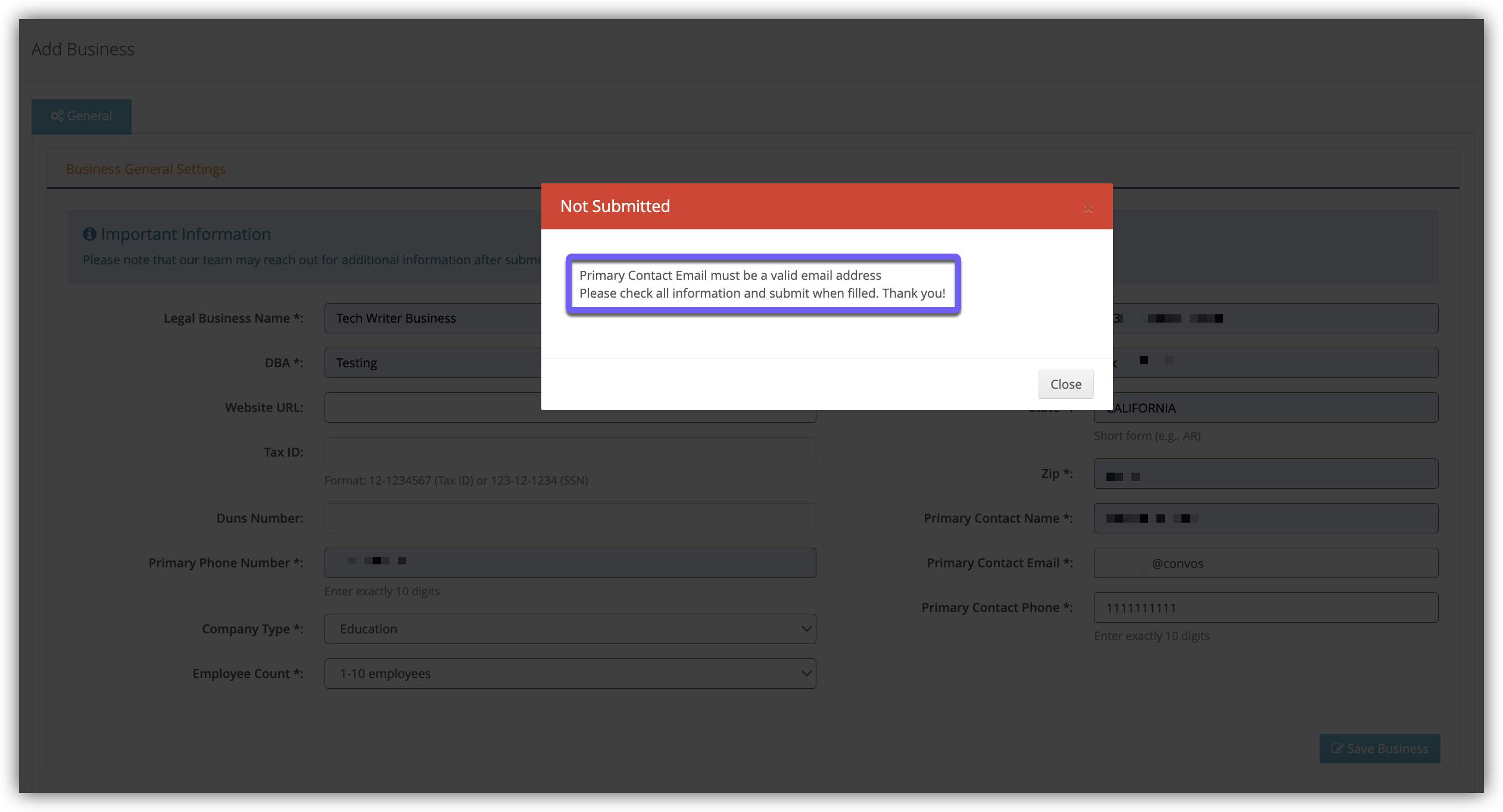
Task: Click the invalid email error message line
Action: point(730,275)
